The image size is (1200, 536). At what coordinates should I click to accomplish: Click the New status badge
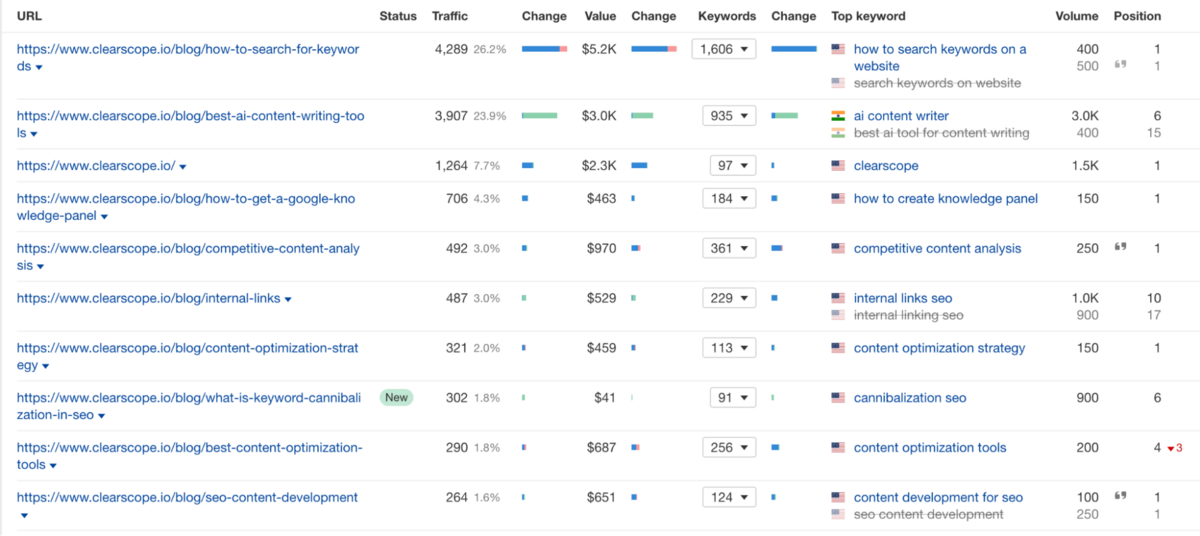(396, 398)
